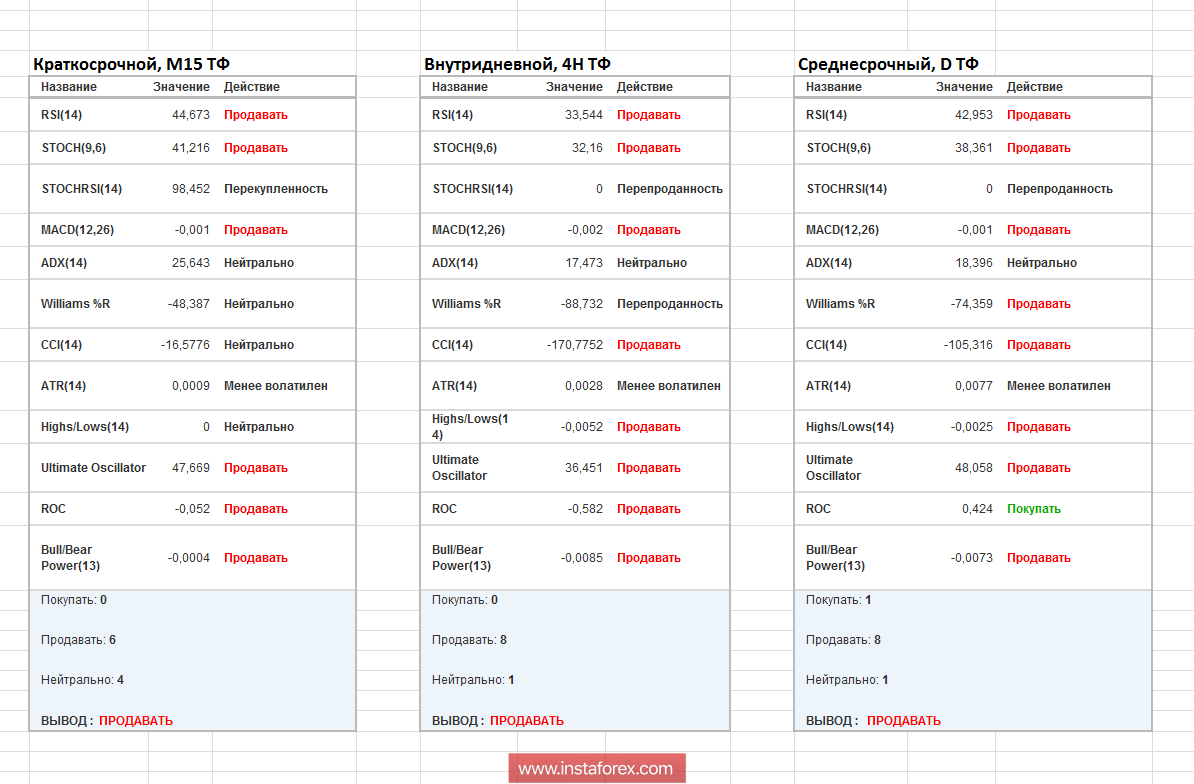Select the Значение header in 4H table
Image resolution: width=1194 pixels, height=784 pixels.
click(574, 87)
